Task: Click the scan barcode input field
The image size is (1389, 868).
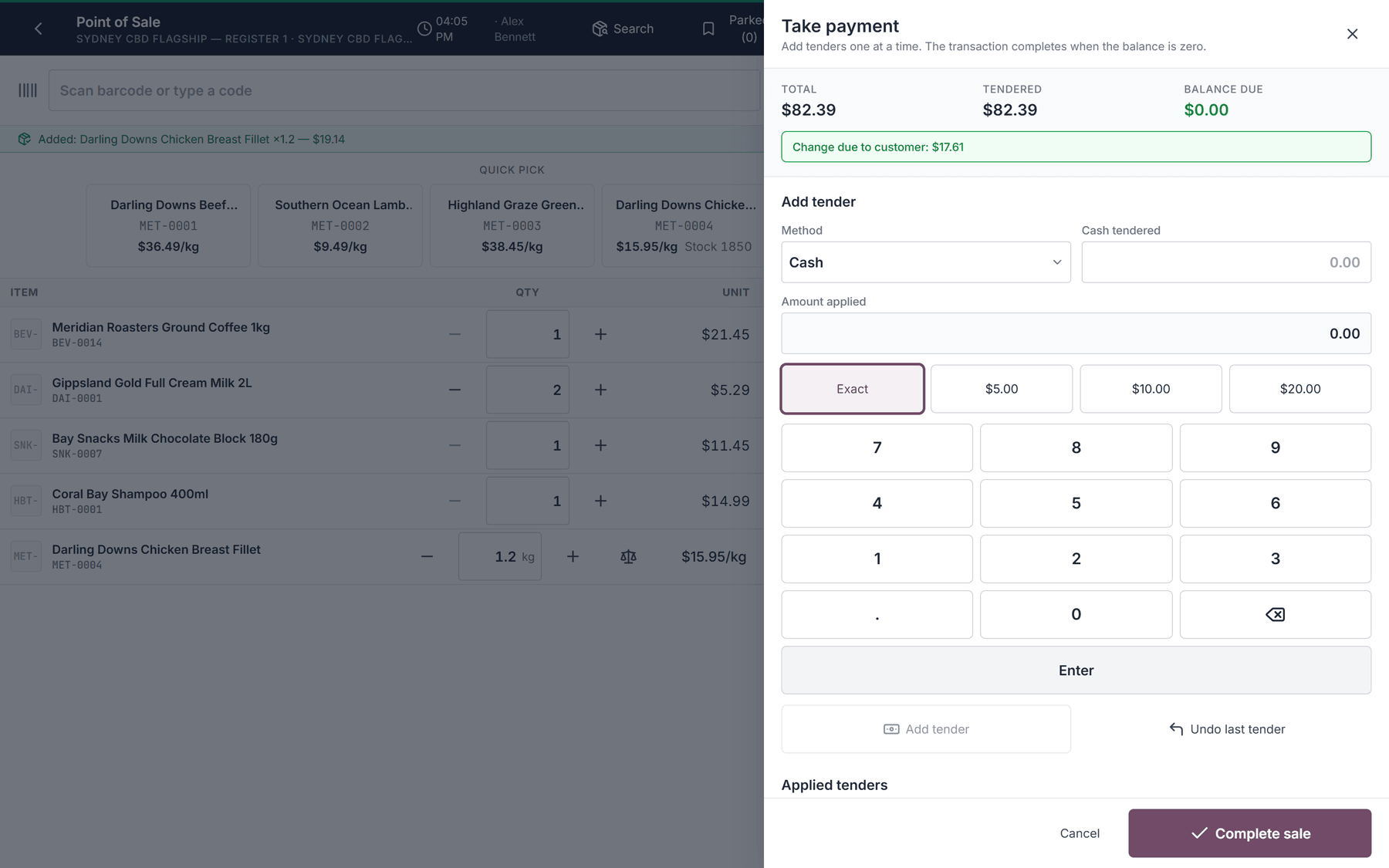Action: tap(404, 90)
